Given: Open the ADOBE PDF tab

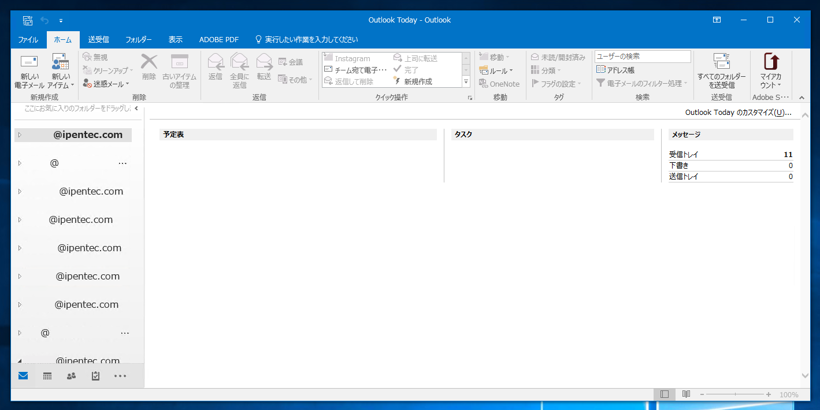Looking at the screenshot, I should (219, 40).
